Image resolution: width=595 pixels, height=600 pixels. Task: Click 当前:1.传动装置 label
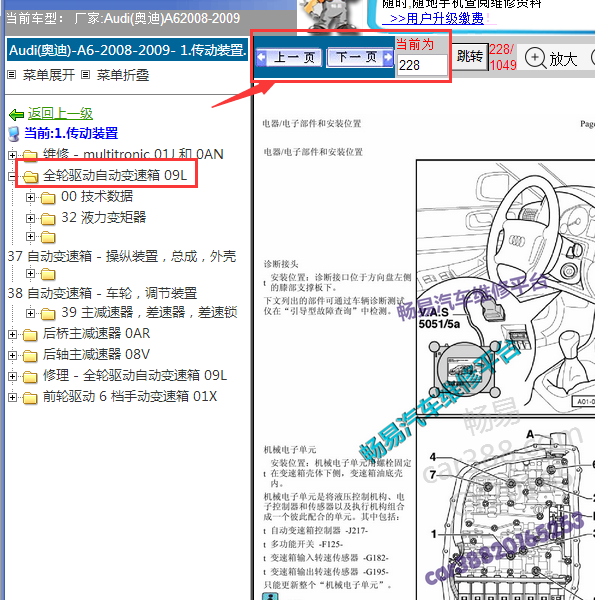71,133
